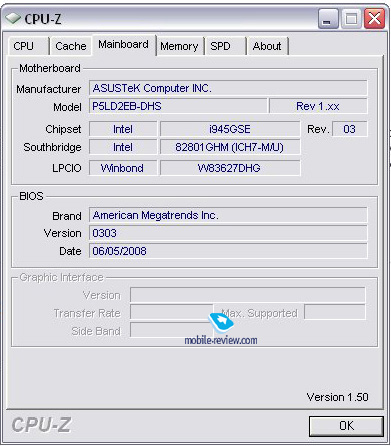Image resolution: width=391 pixels, height=446 pixels.
Task: Click the model revision Rev 1.xx field
Action: tap(318, 106)
